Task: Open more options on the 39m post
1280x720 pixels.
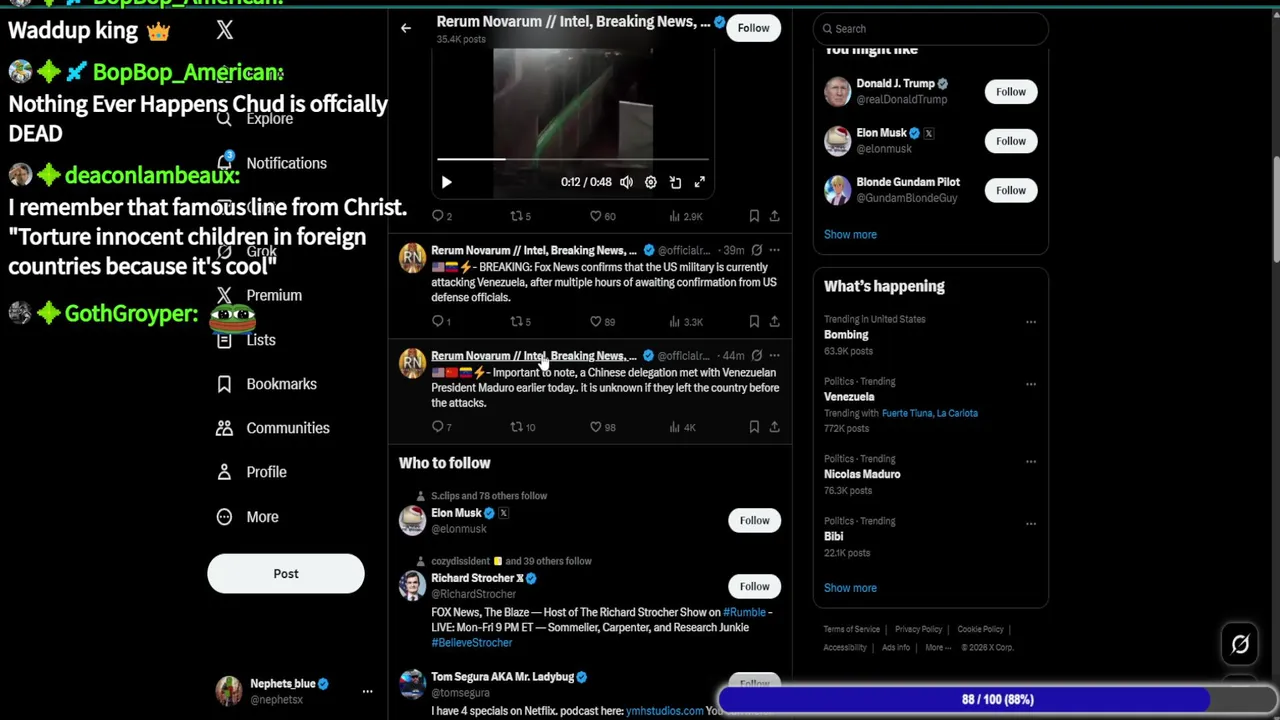Action: 774,250
